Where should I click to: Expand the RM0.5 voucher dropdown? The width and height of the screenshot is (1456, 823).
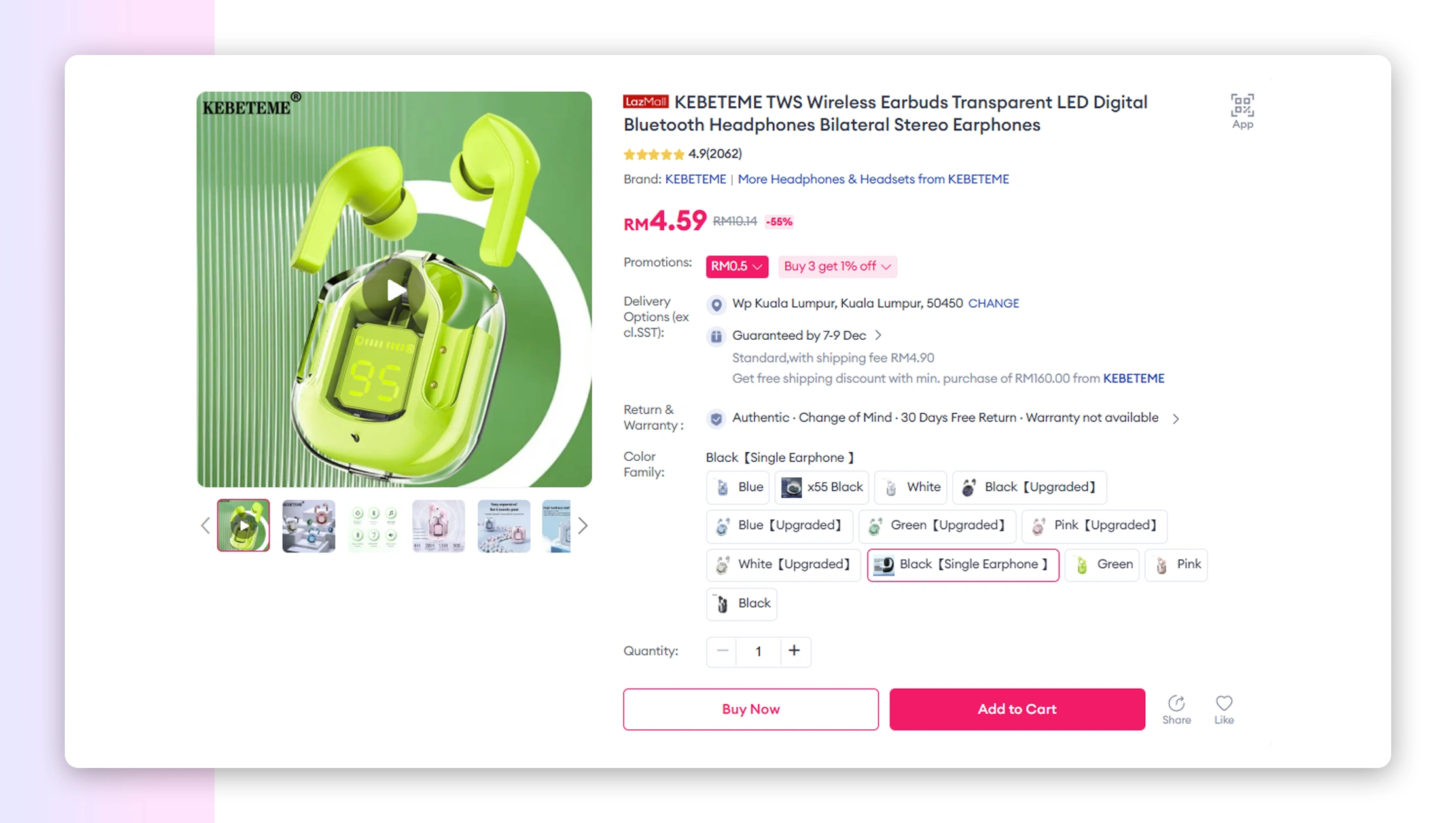(736, 266)
